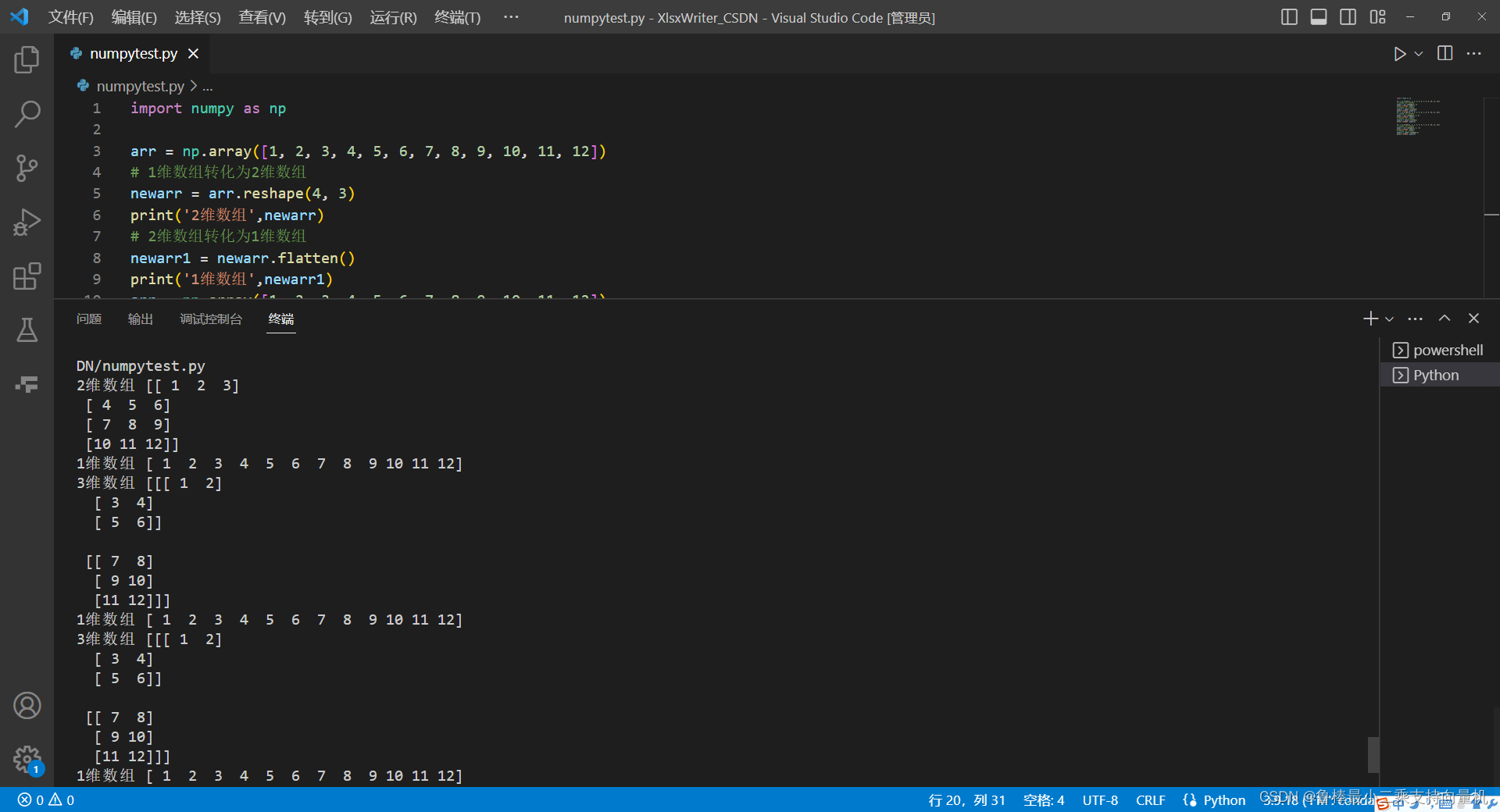
Task: Select the powershell terminal
Action: [1439, 351]
